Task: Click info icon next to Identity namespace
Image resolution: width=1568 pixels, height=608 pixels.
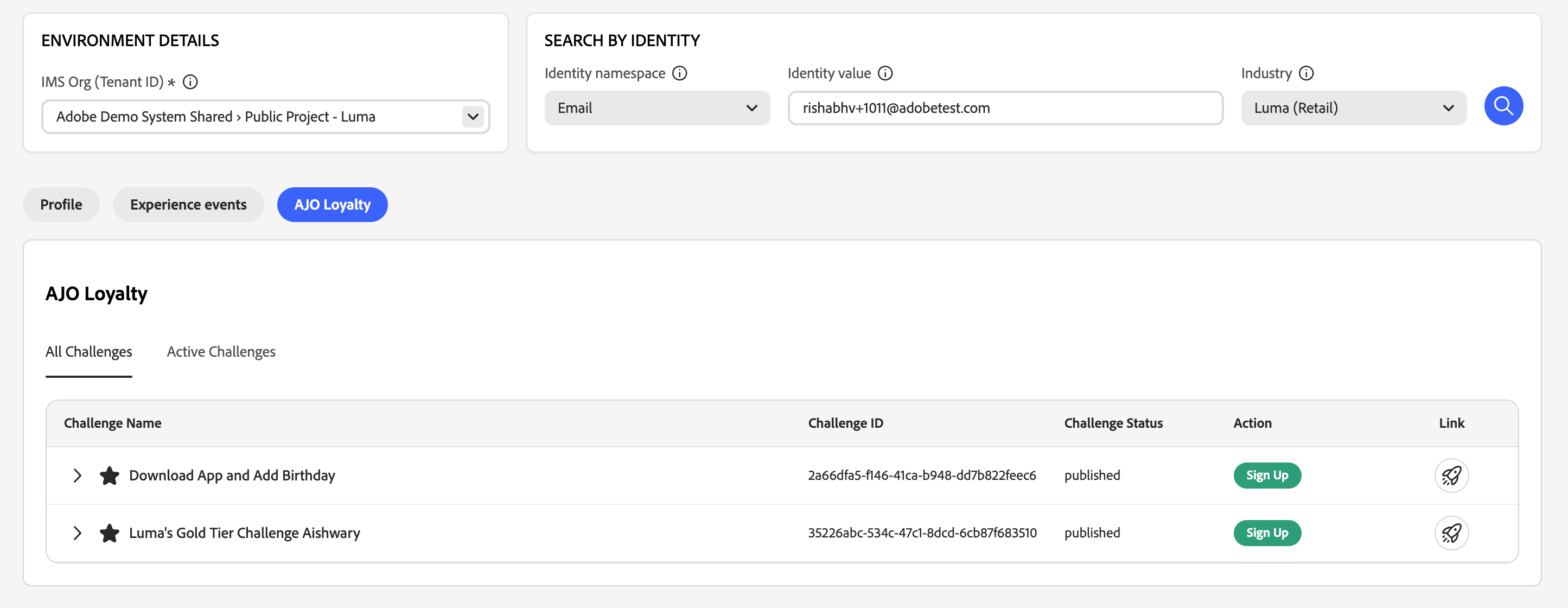Action: point(679,73)
